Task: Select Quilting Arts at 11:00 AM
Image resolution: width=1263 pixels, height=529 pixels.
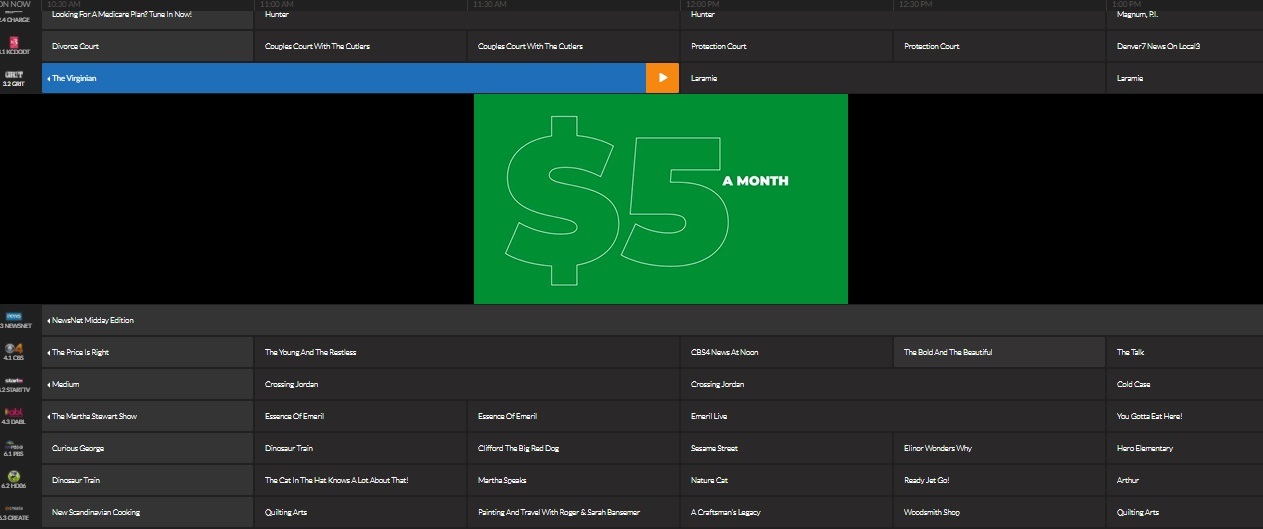Action: pyautogui.click(x=360, y=512)
